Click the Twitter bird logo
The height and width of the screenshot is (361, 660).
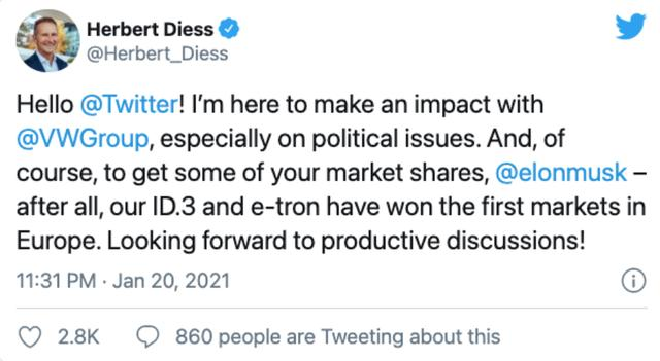tap(631, 26)
